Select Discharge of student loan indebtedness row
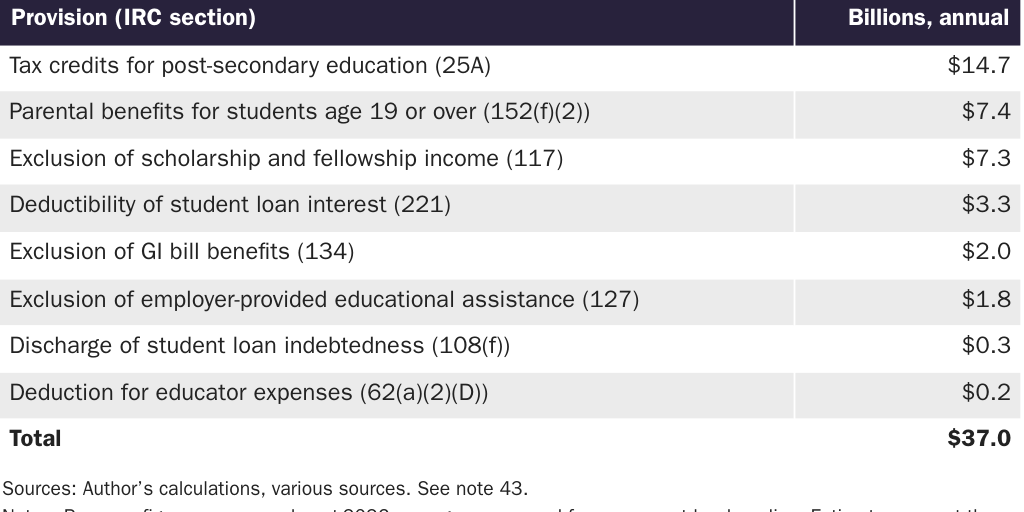The width and height of the screenshot is (1024, 512). coord(260,345)
